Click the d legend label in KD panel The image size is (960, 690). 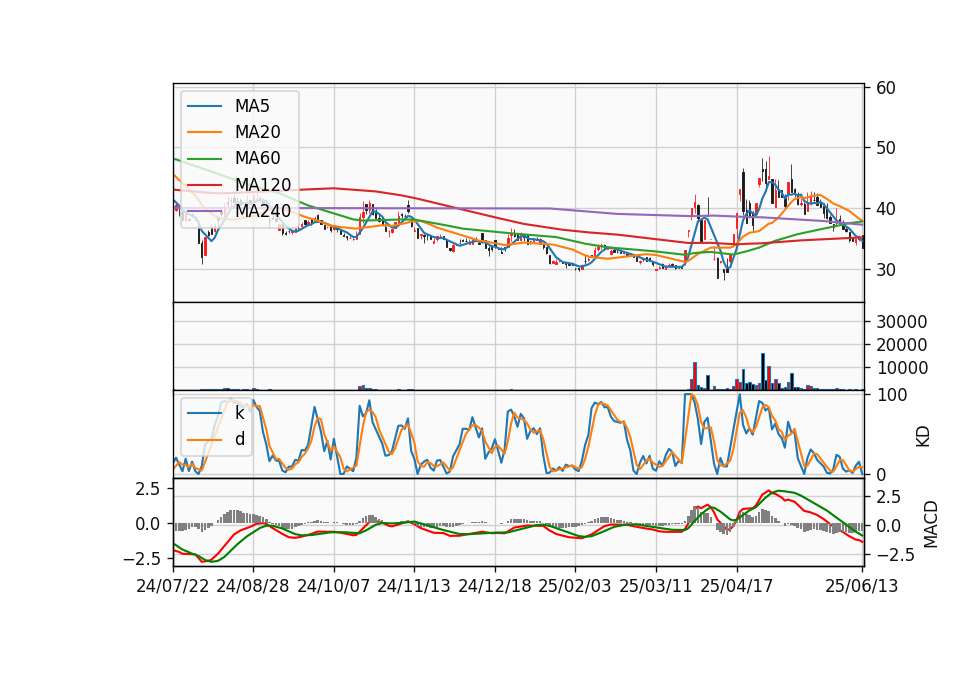pyautogui.click(x=240, y=439)
